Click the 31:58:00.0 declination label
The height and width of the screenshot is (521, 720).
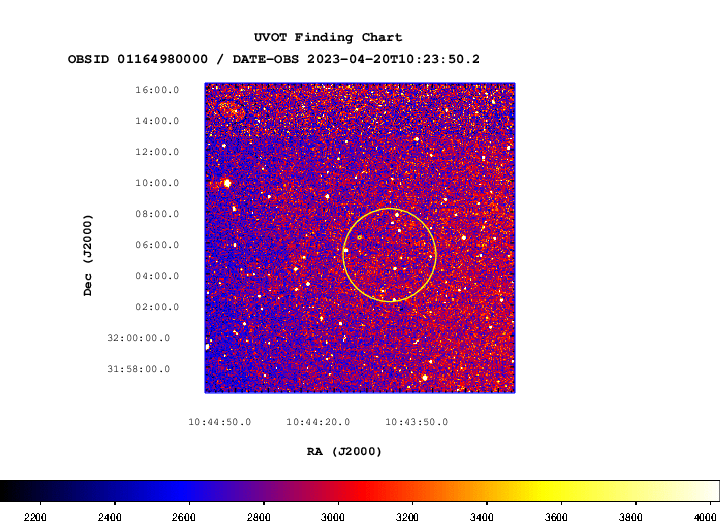139,369
